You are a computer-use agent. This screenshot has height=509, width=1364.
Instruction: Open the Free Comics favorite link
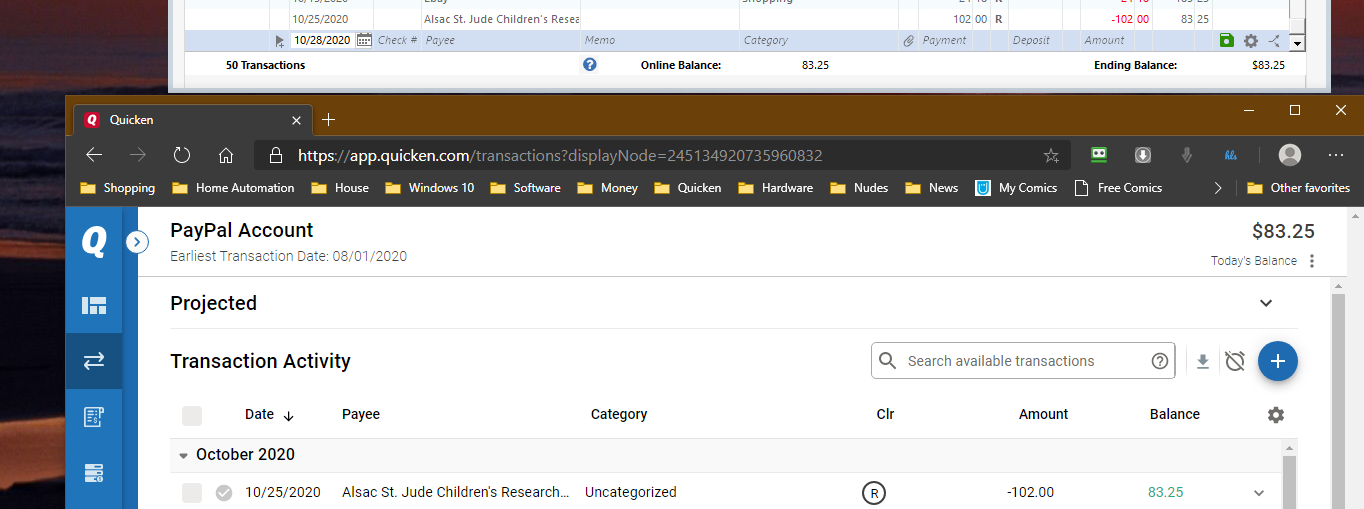1118,188
